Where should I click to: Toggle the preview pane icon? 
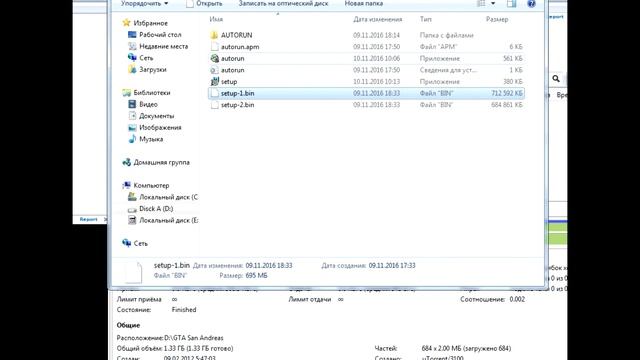[x=511, y=4]
